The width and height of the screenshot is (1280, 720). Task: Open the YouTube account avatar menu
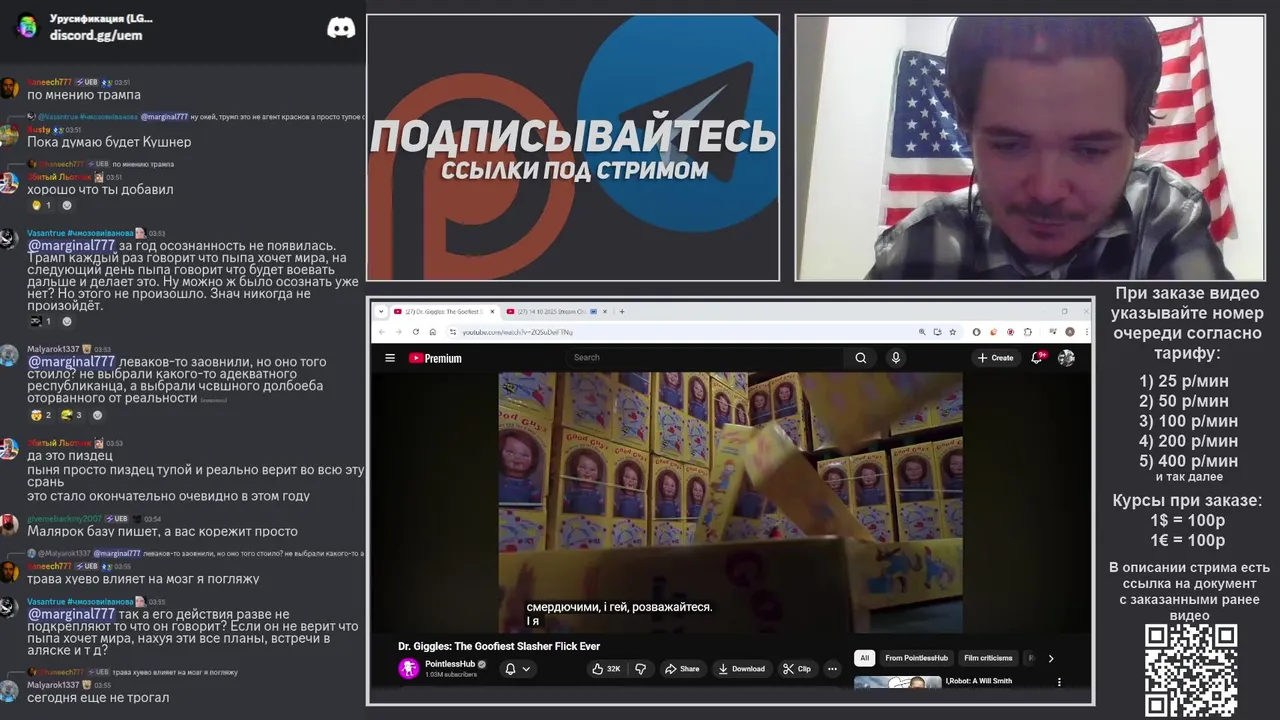pos(1066,358)
